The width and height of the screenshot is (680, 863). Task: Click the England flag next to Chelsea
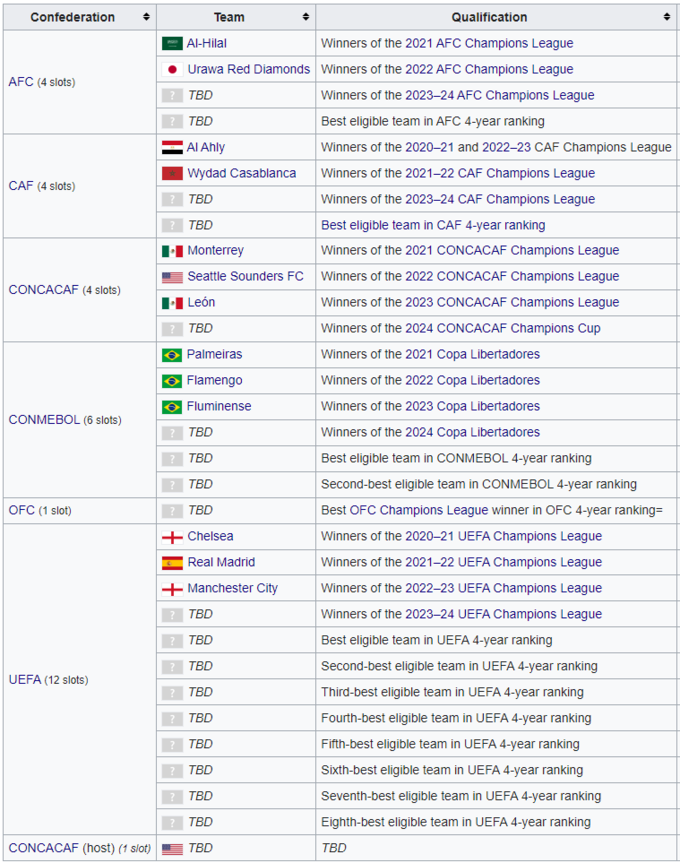click(x=172, y=537)
